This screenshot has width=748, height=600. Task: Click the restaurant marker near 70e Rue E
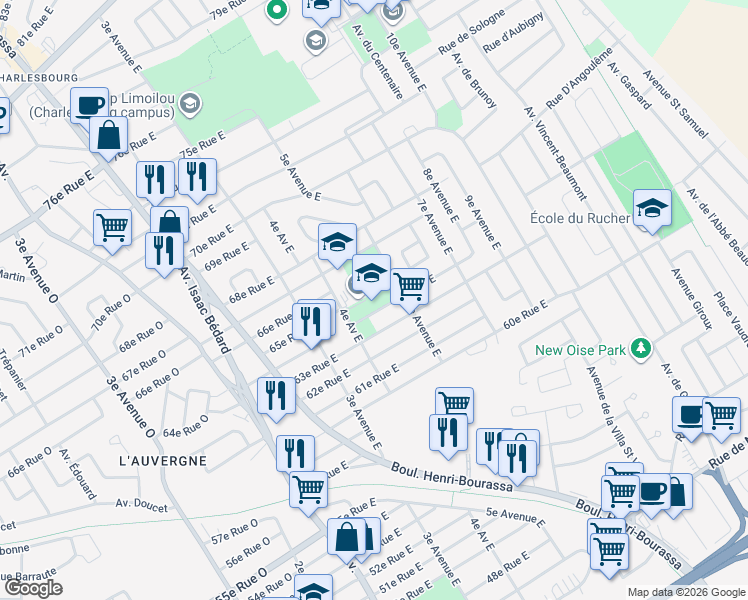[x=164, y=251]
